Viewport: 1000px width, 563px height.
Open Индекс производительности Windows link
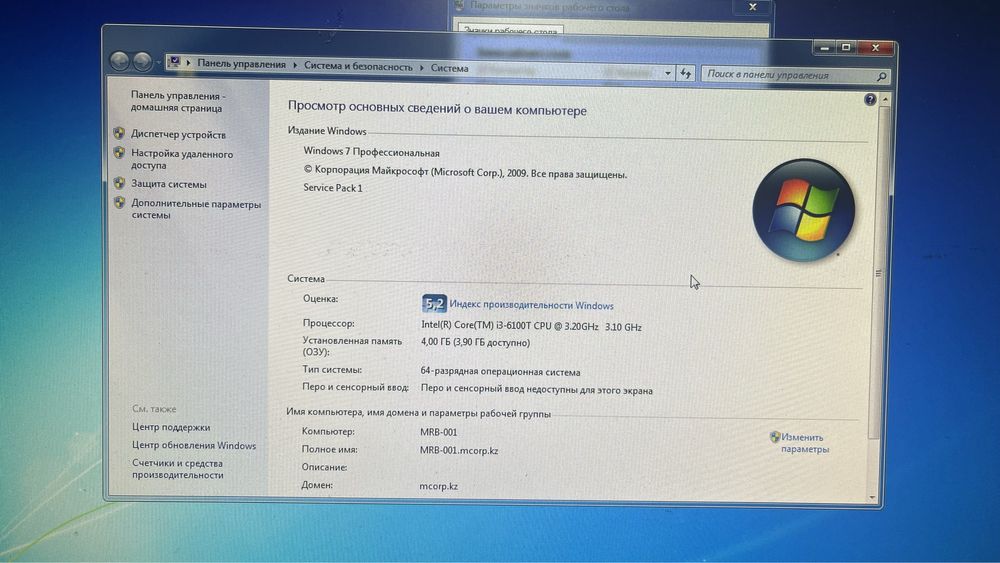pyautogui.click(x=531, y=305)
